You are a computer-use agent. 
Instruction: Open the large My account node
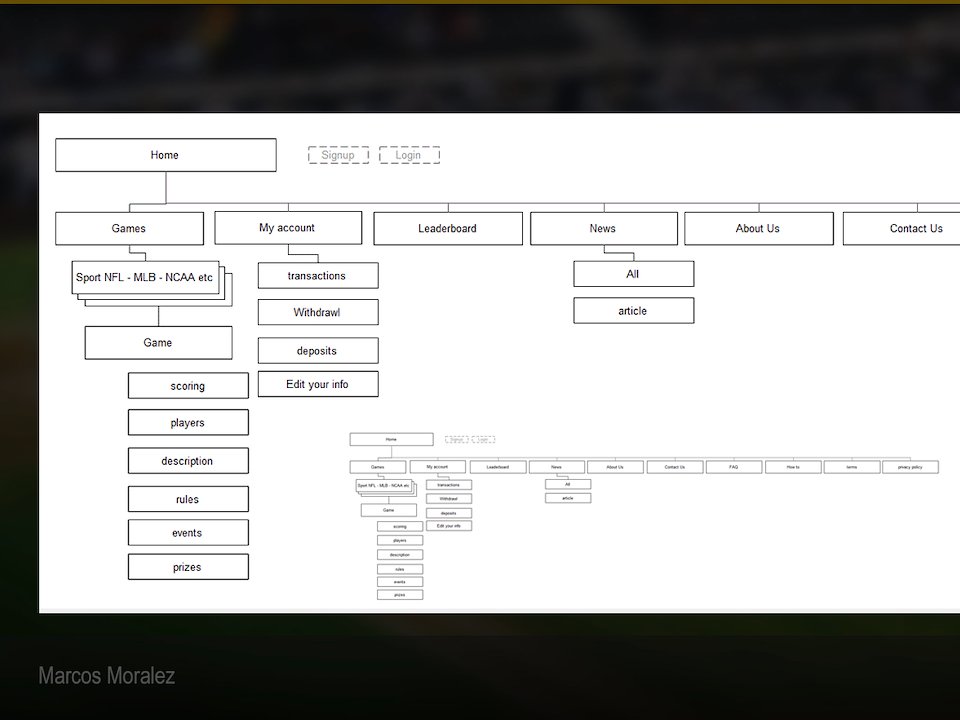point(288,228)
